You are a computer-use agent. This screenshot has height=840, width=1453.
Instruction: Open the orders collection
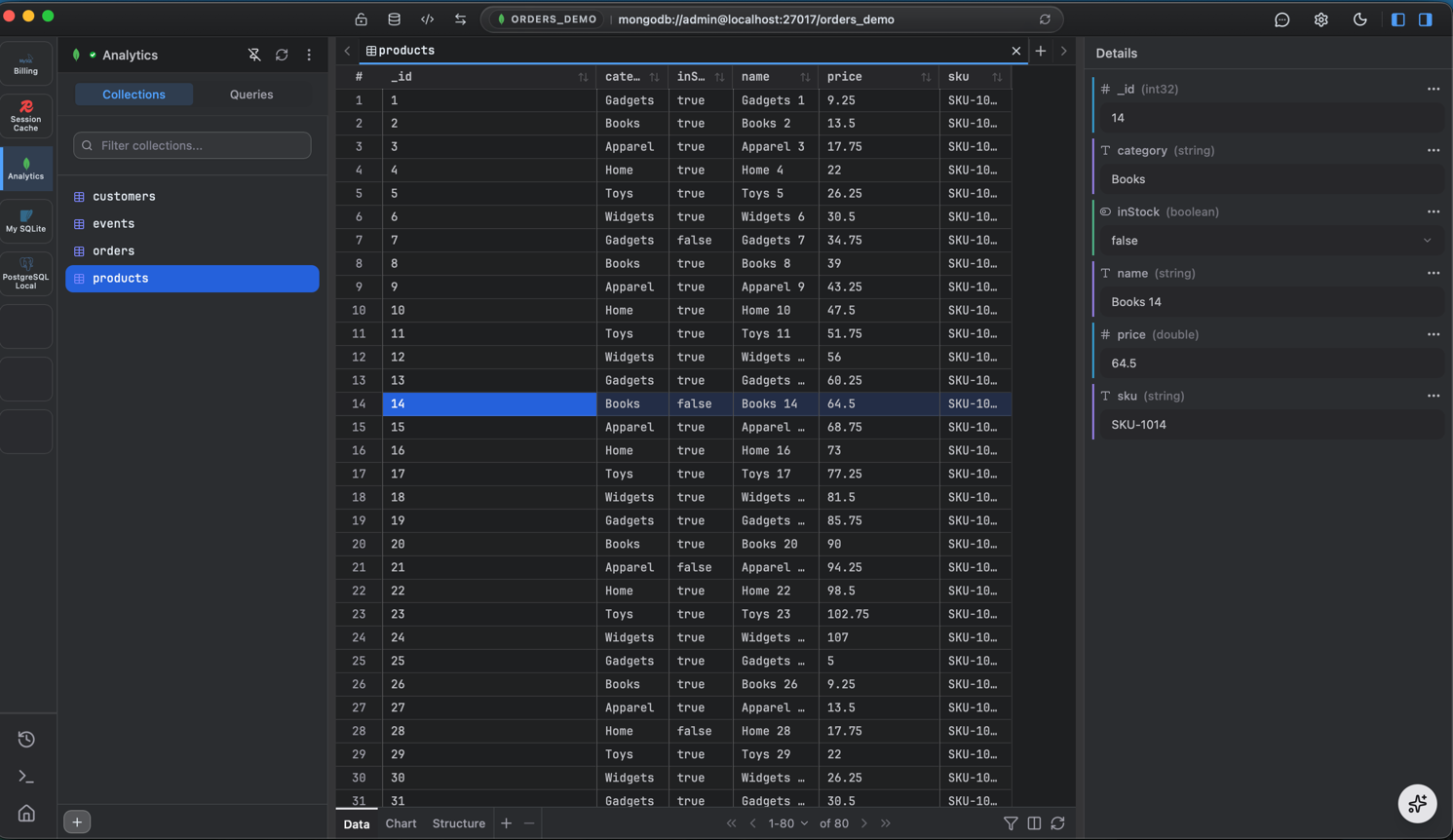192,251
